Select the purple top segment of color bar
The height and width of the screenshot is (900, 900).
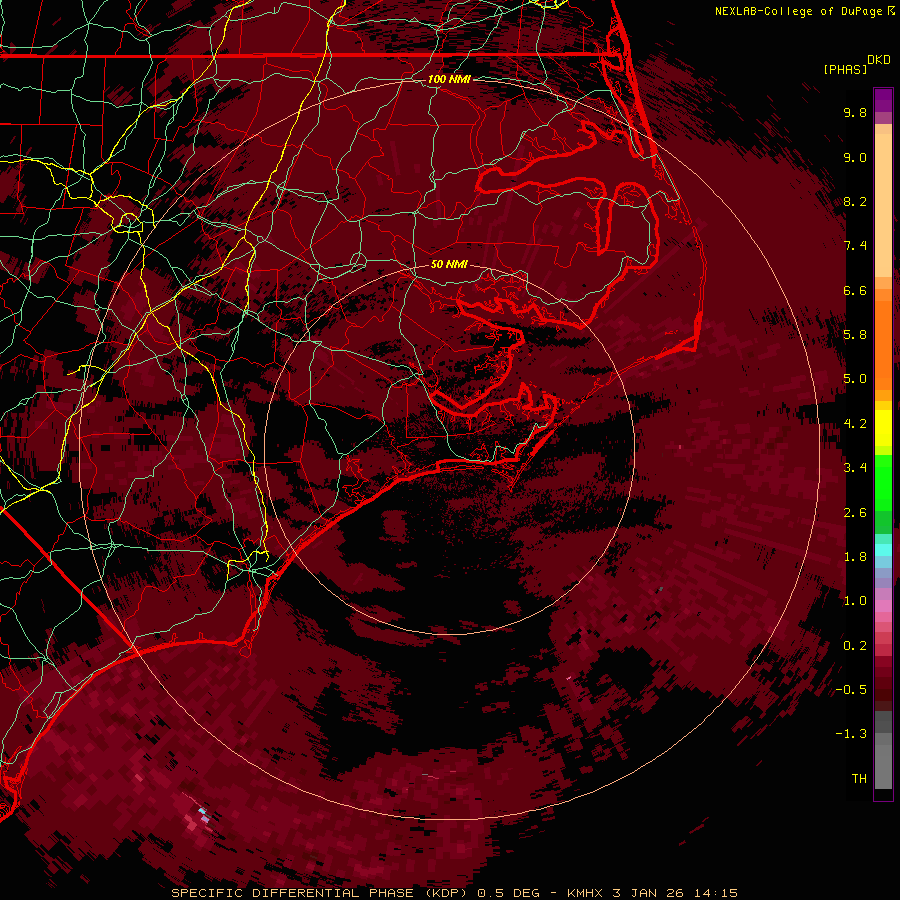(883, 100)
